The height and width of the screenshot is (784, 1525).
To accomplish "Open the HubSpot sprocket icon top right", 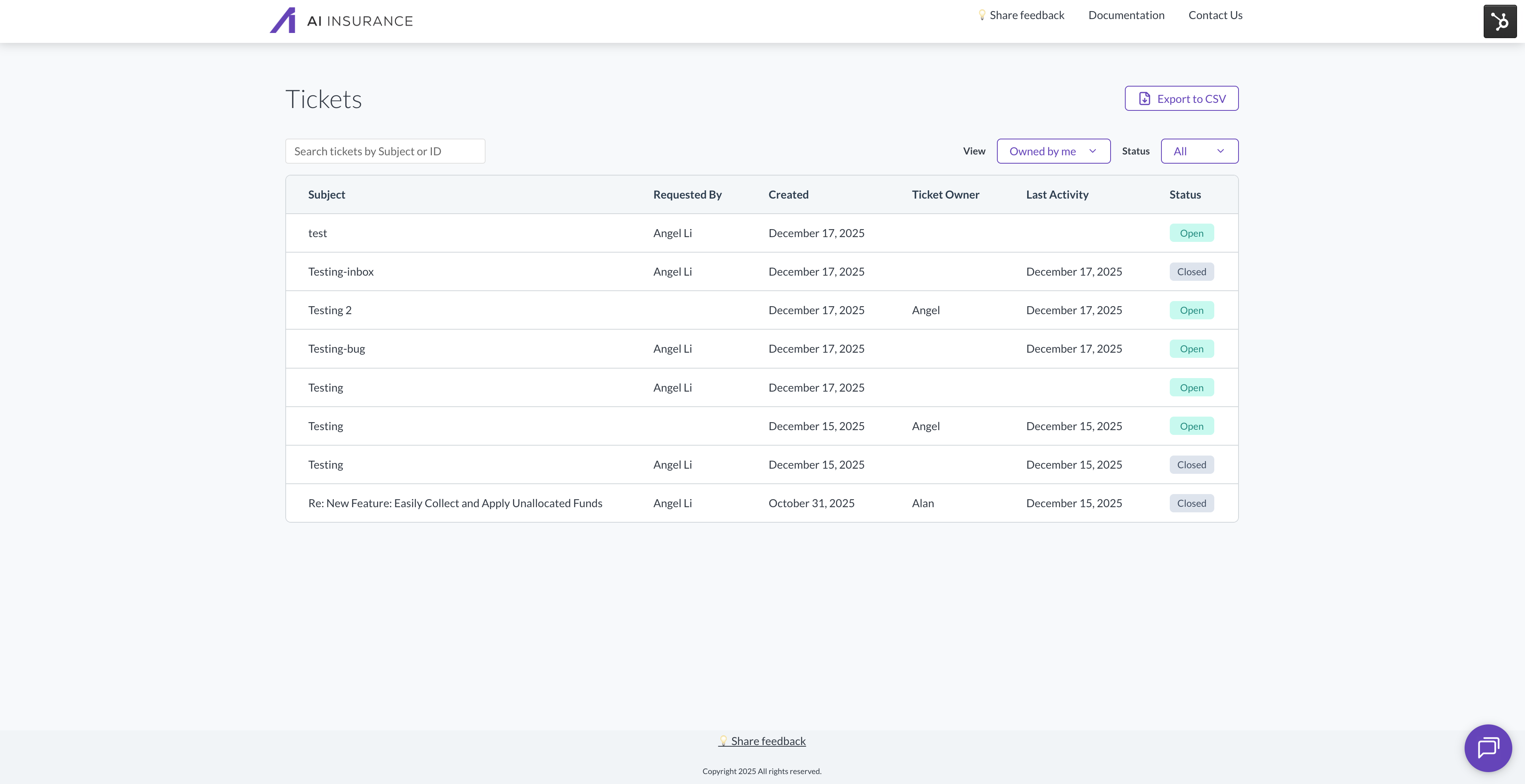I will pos(1500,21).
